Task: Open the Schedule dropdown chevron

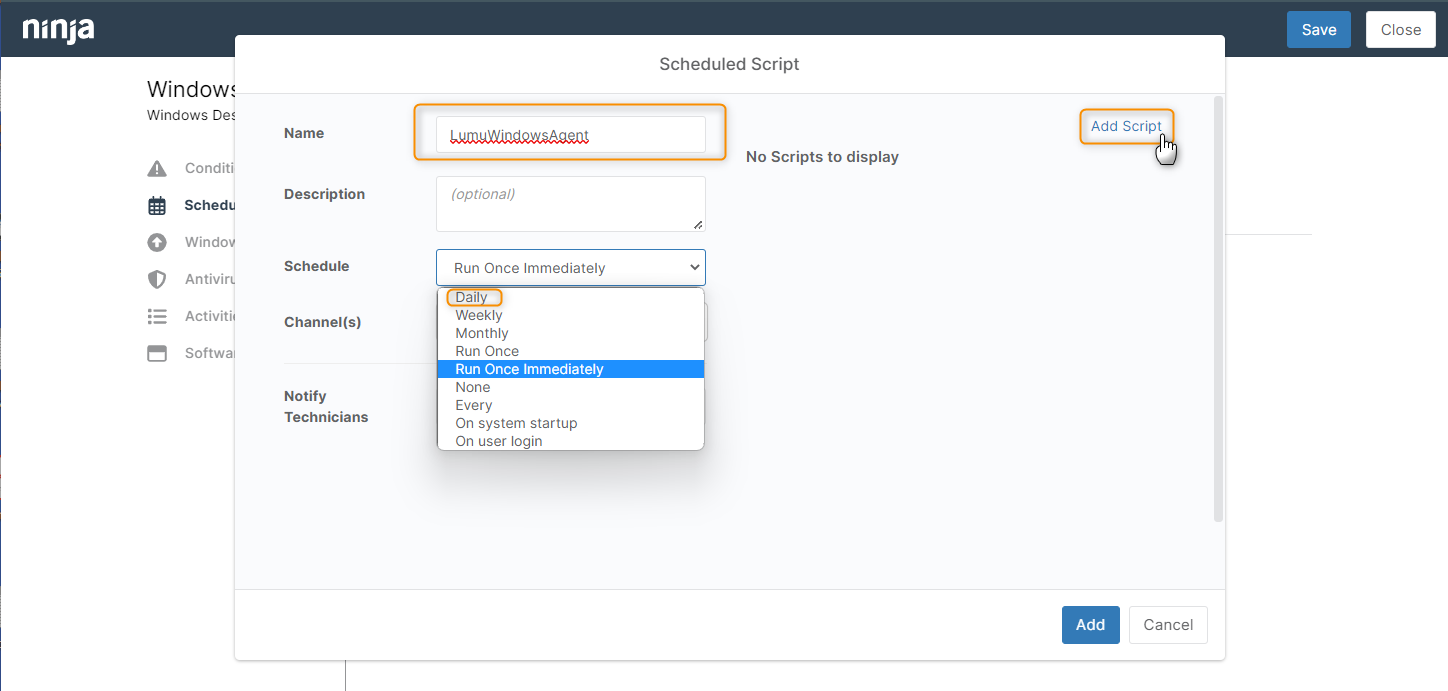Action: (x=694, y=267)
